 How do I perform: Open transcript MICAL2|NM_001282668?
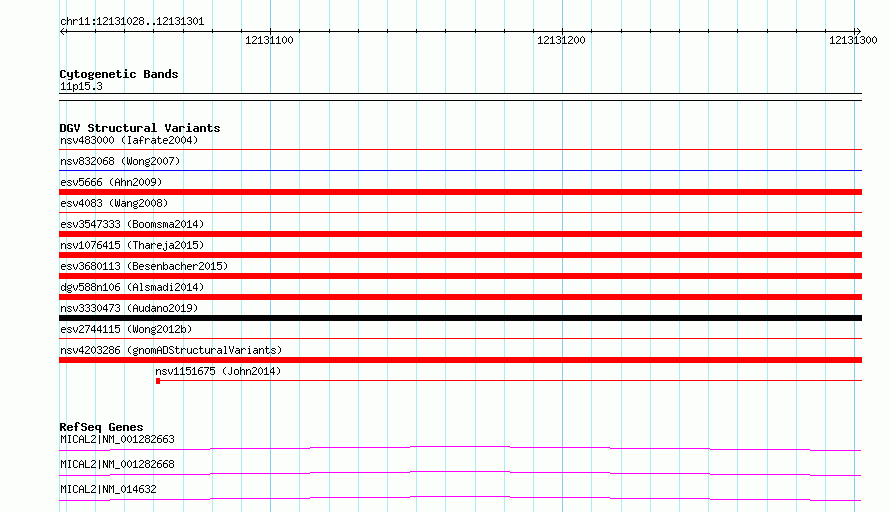[117, 464]
